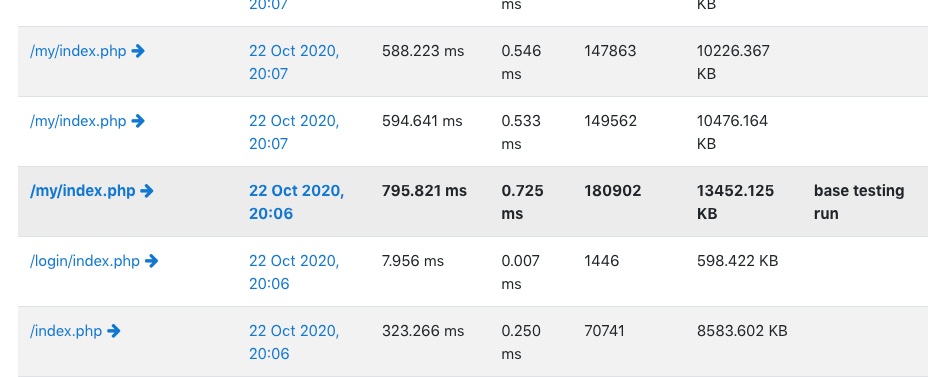Click arrow icon beside /my/index.php 588.223 ms row

click(138, 51)
